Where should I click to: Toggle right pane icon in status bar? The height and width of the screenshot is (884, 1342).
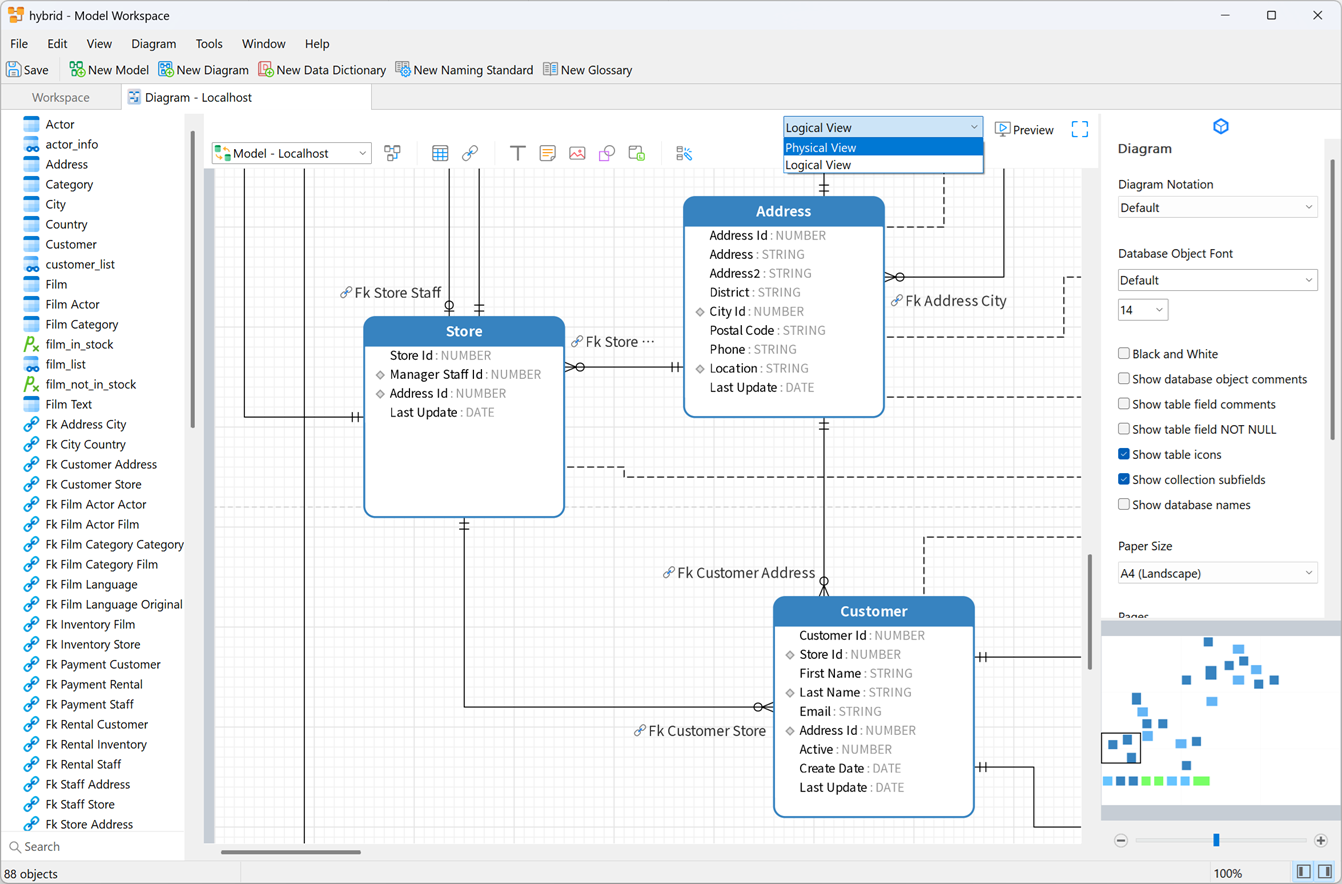click(x=1325, y=872)
